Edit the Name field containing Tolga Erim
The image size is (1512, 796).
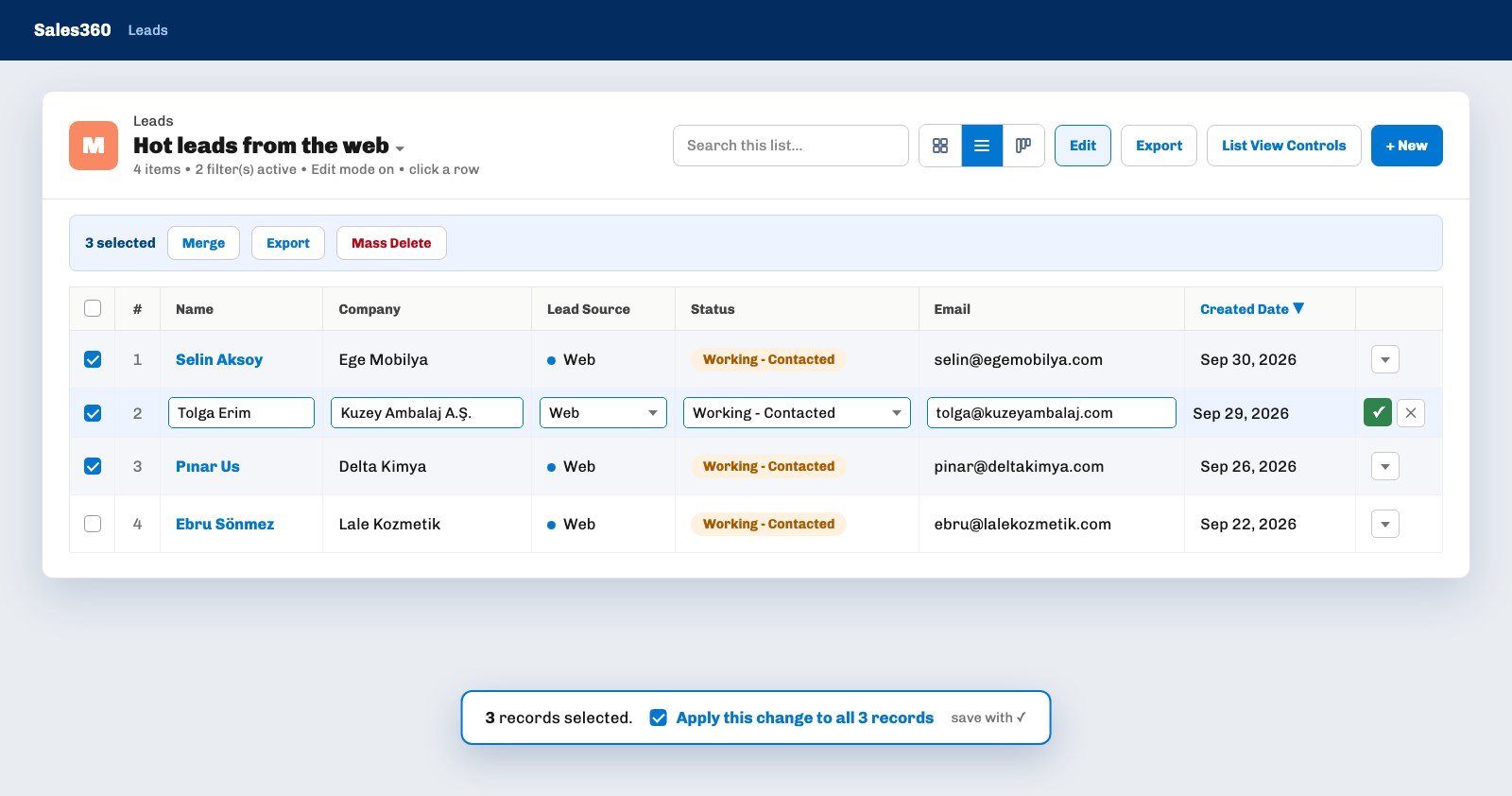pos(241,413)
